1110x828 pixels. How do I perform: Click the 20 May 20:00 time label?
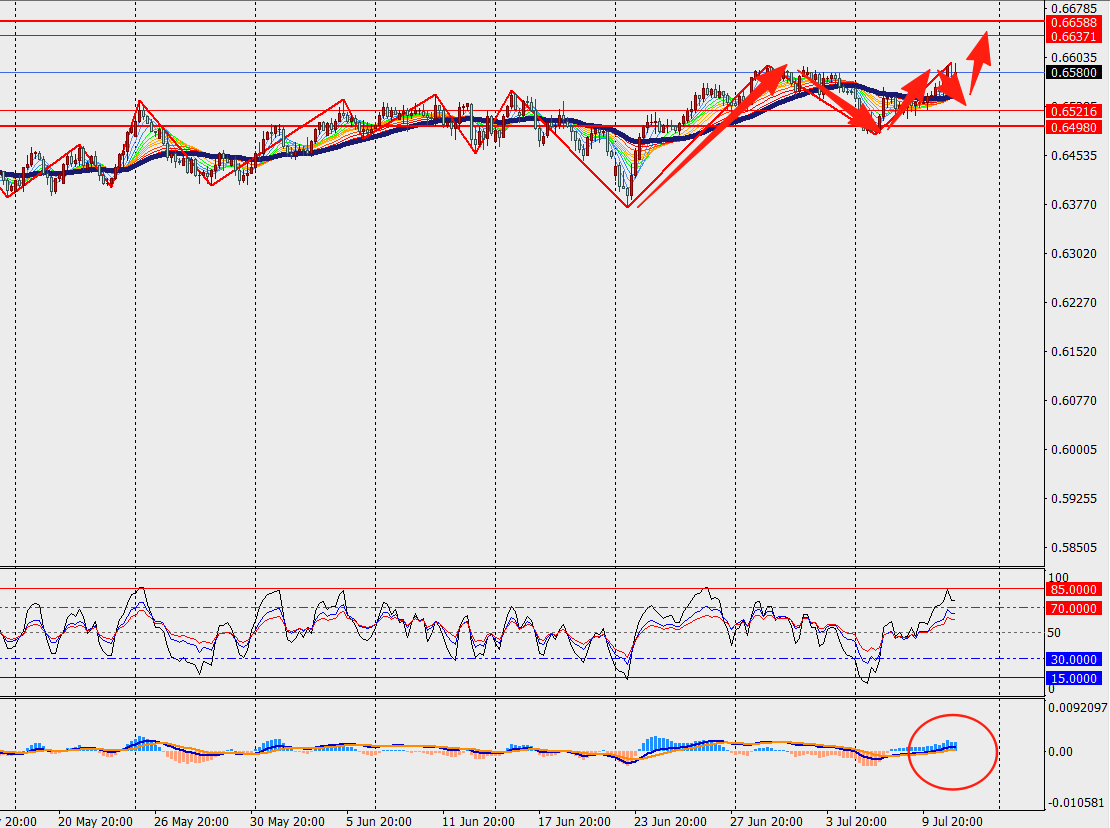95,822
